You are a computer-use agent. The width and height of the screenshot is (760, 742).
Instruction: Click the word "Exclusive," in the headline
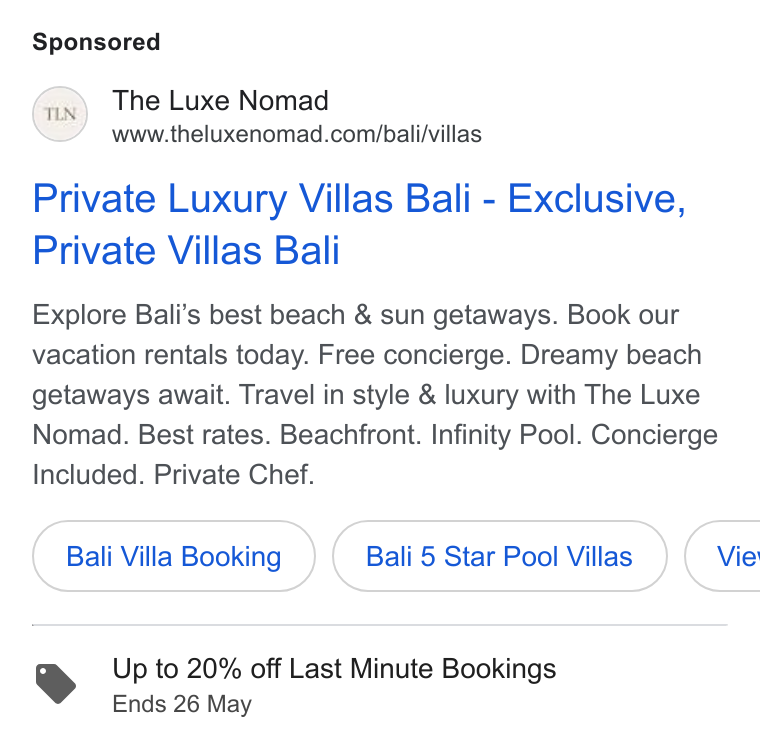597,199
